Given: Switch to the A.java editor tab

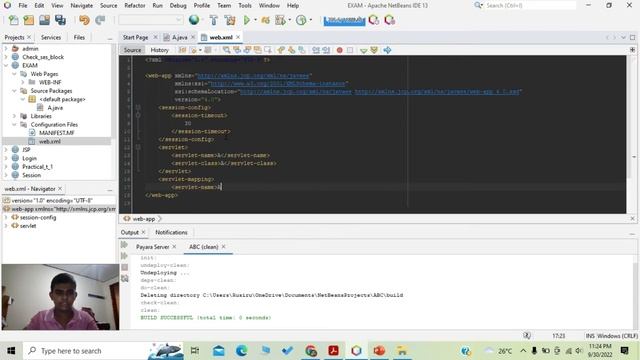Looking at the screenshot, I should click(180, 37).
